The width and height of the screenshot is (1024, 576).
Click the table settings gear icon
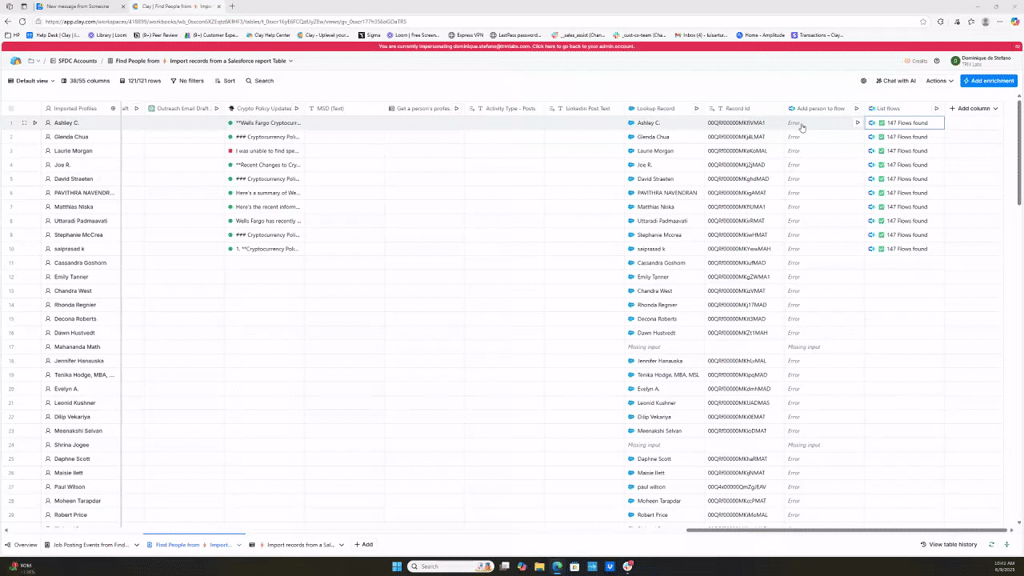pos(863,81)
